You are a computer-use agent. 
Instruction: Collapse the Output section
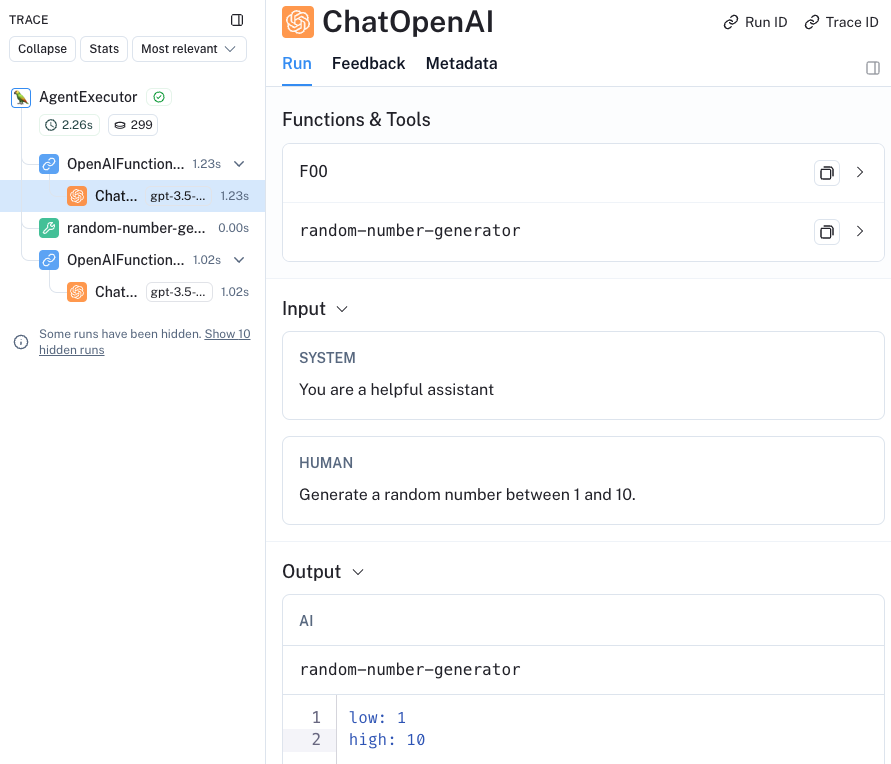[x=358, y=572]
